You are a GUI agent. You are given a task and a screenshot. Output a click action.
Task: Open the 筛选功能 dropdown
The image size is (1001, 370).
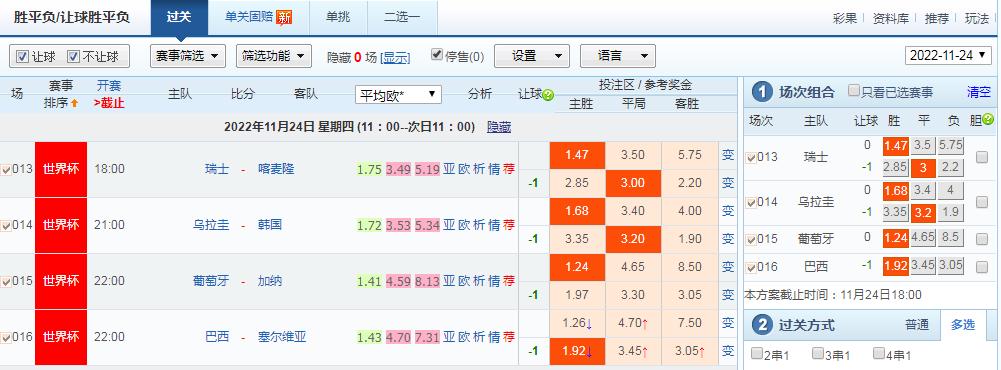(274, 56)
